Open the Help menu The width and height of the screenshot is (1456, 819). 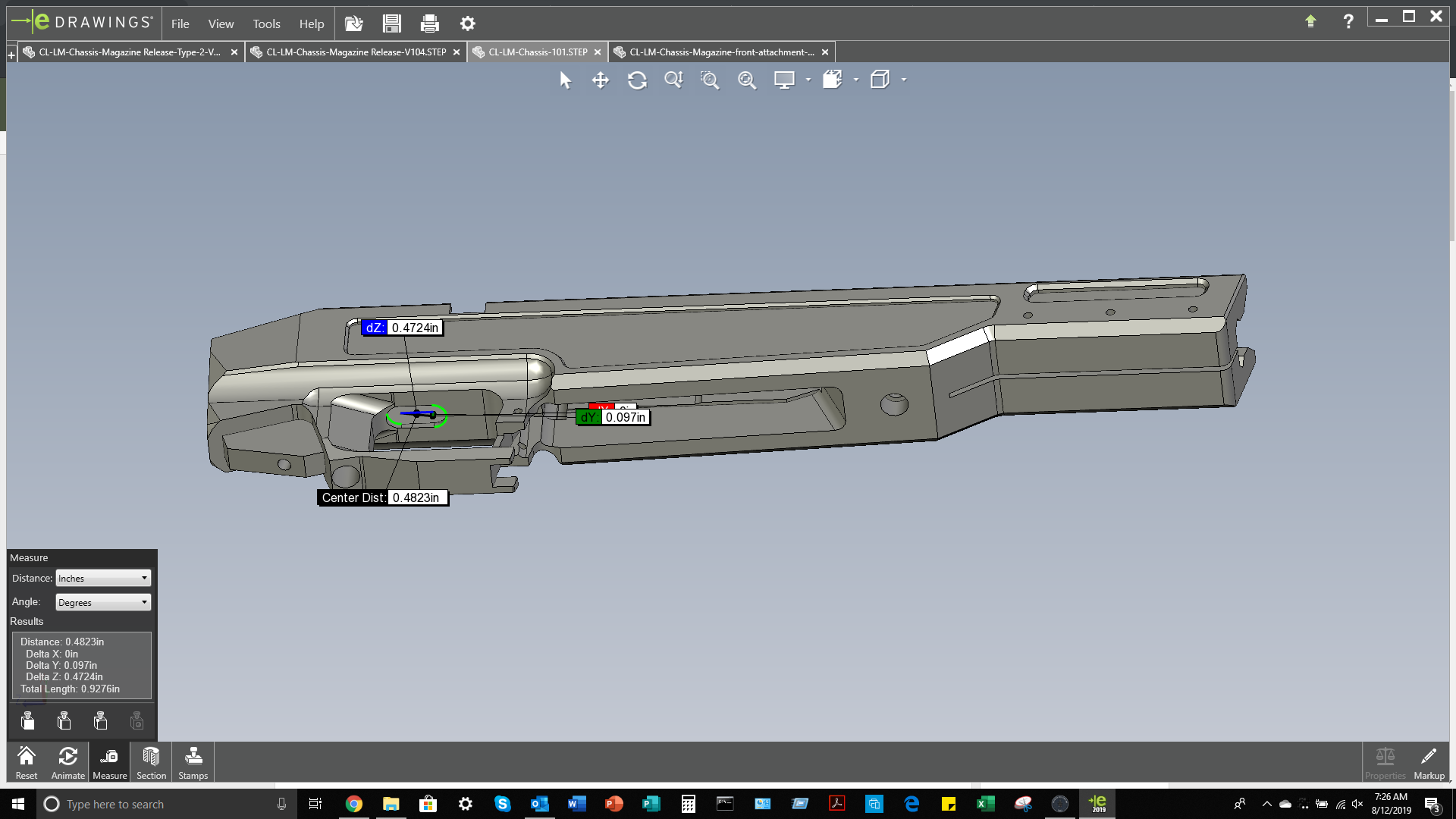(311, 24)
